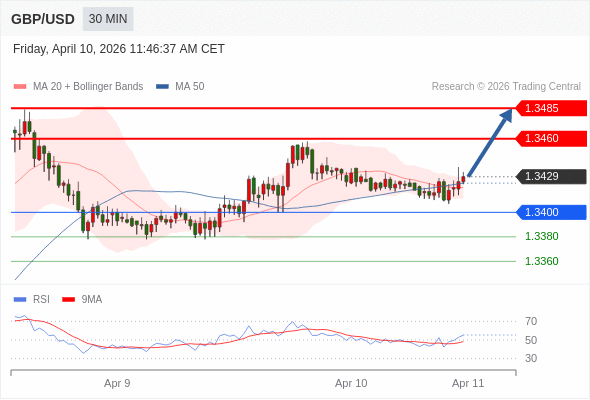Toggle the MA 50 legend label
Viewport: 590px width, 400px height.
tap(190, 87)
